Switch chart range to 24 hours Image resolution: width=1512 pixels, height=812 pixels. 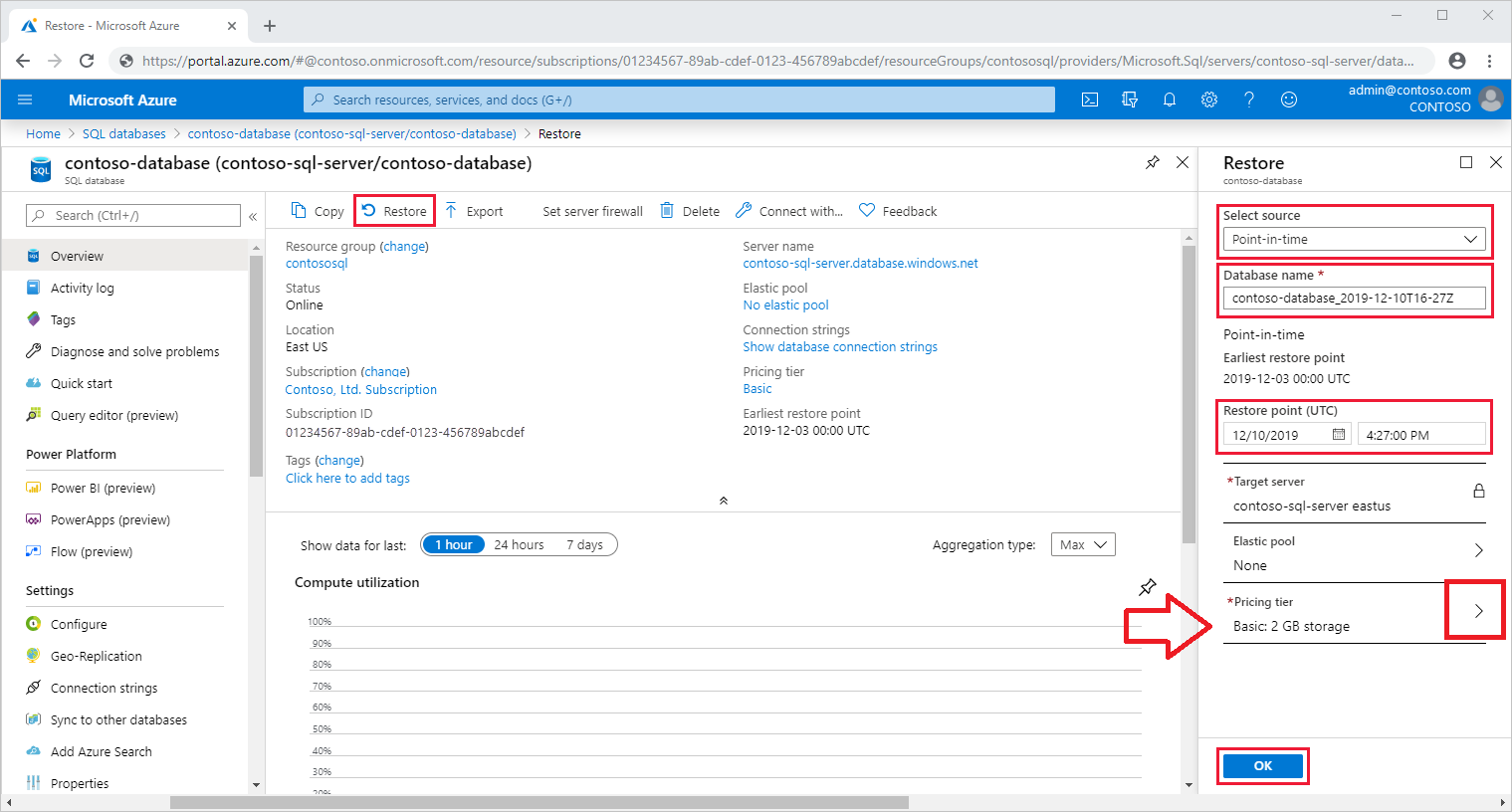coord(518,544)
